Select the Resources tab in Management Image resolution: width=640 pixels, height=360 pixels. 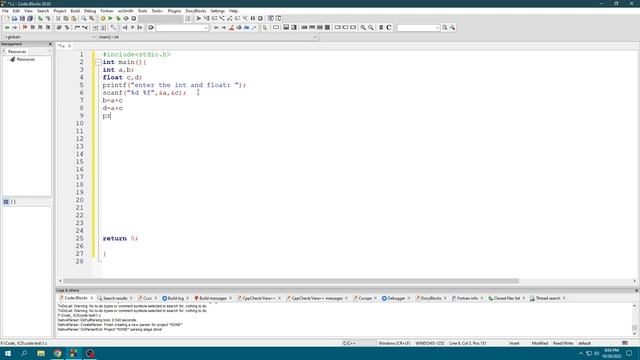(x=17, y=51)
